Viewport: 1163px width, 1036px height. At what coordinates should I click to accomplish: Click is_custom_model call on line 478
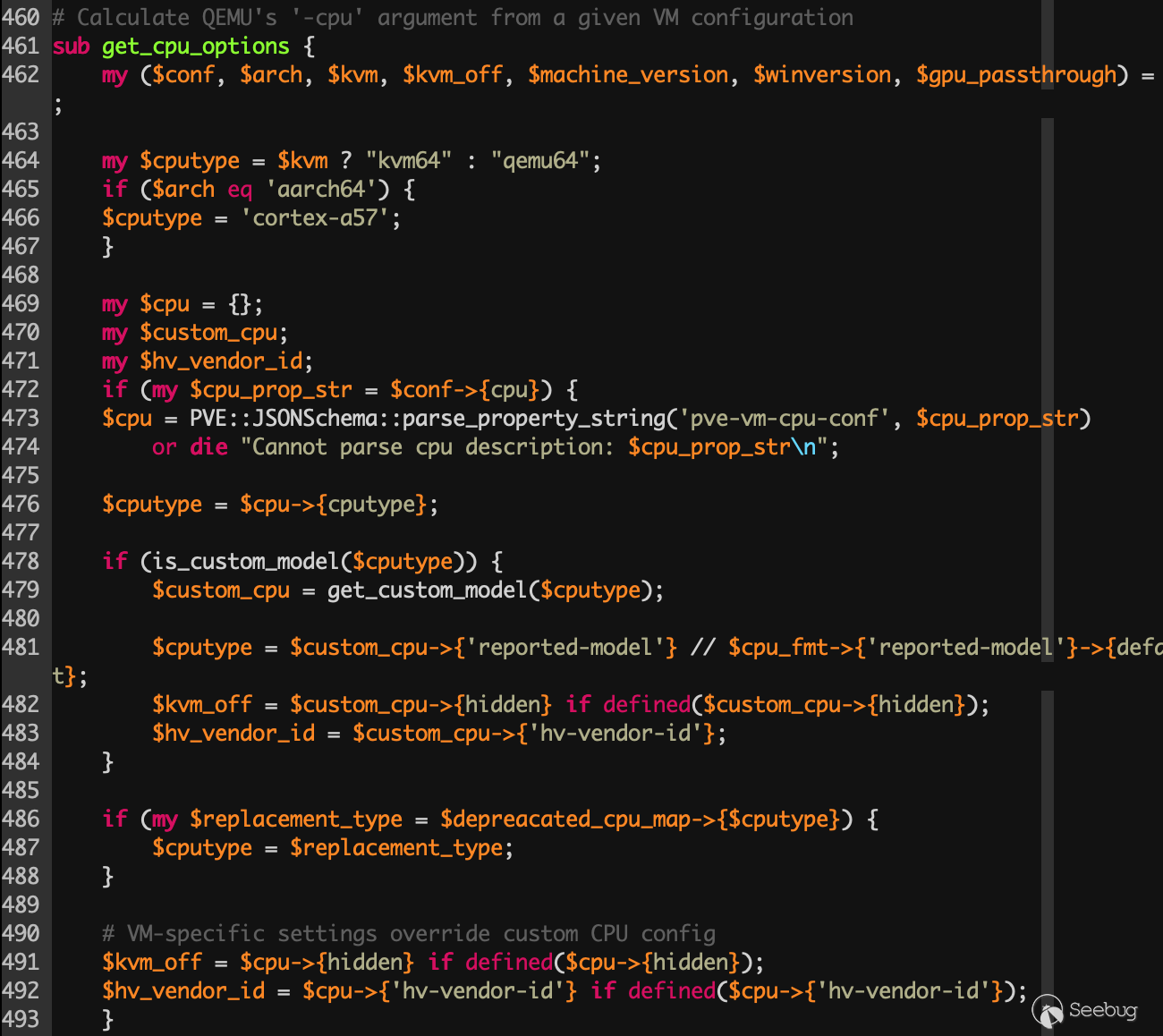(x=246, y=562)
